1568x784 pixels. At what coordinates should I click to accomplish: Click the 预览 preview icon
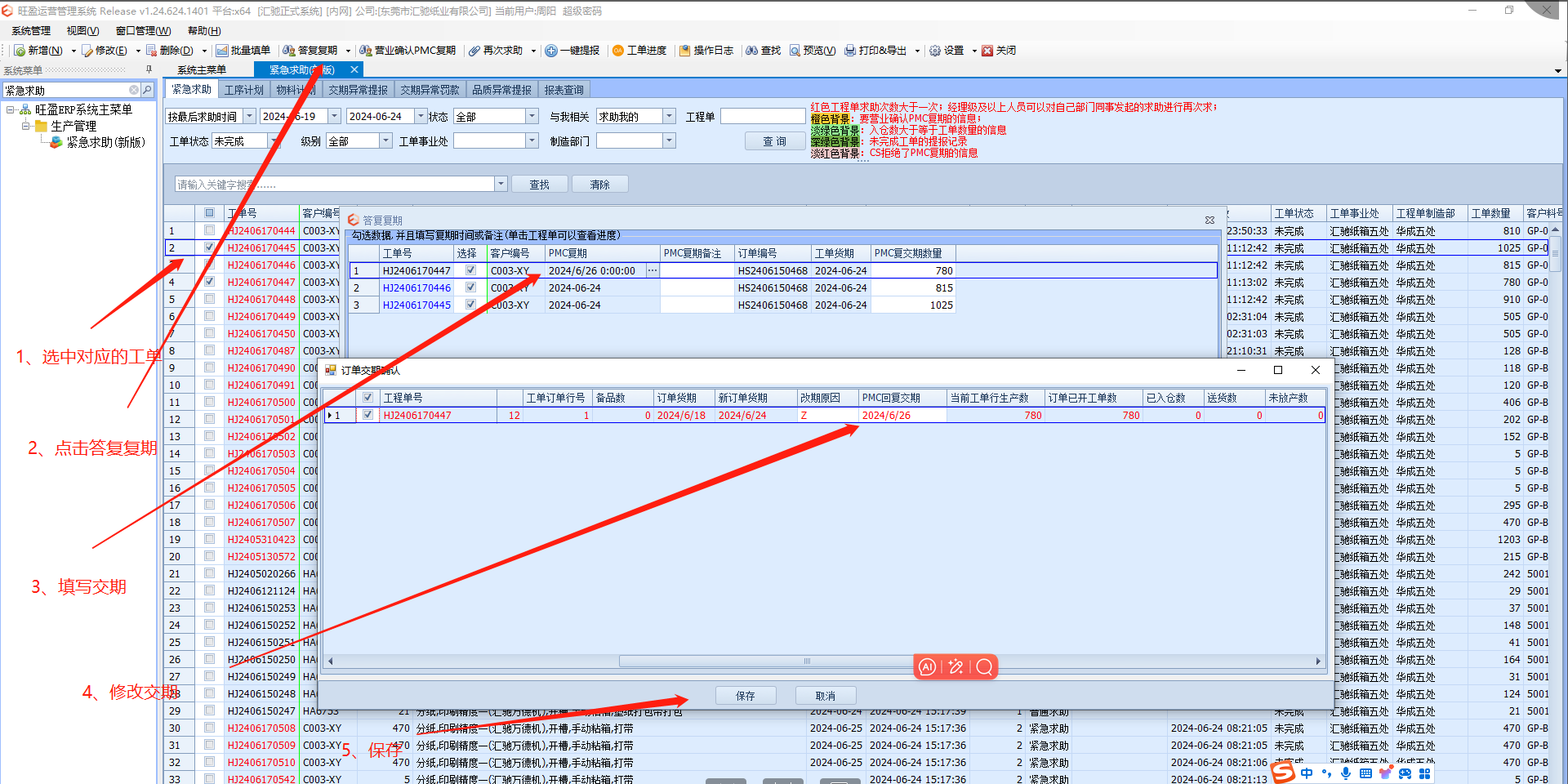coord(795,51)
